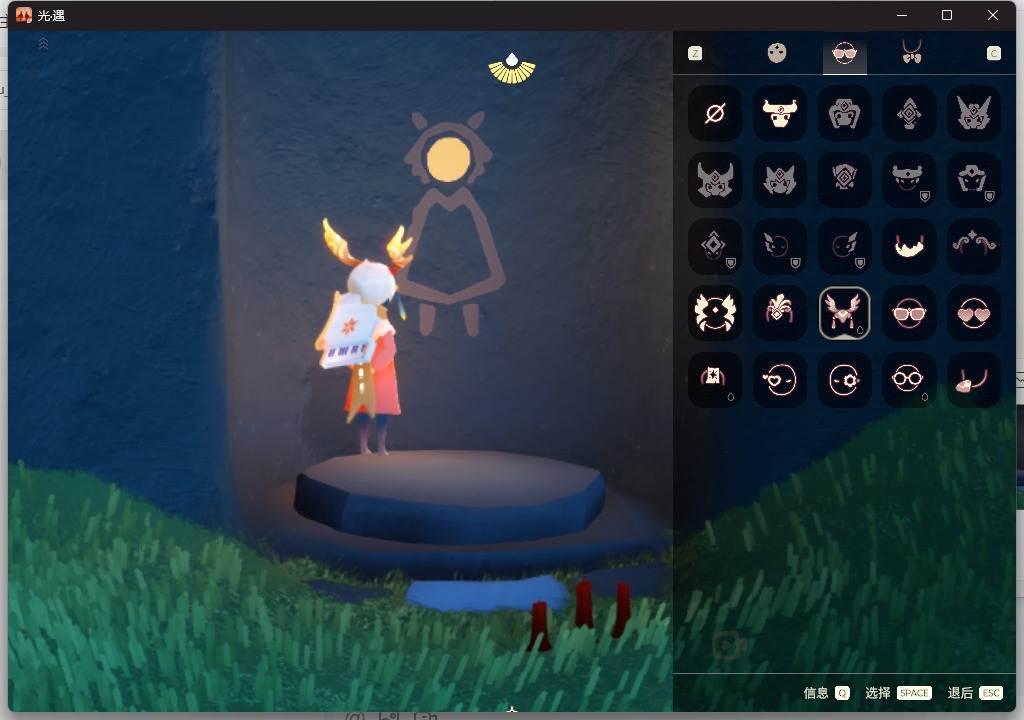Click the 退后 label
The image size is (1024, 720).
960,693
